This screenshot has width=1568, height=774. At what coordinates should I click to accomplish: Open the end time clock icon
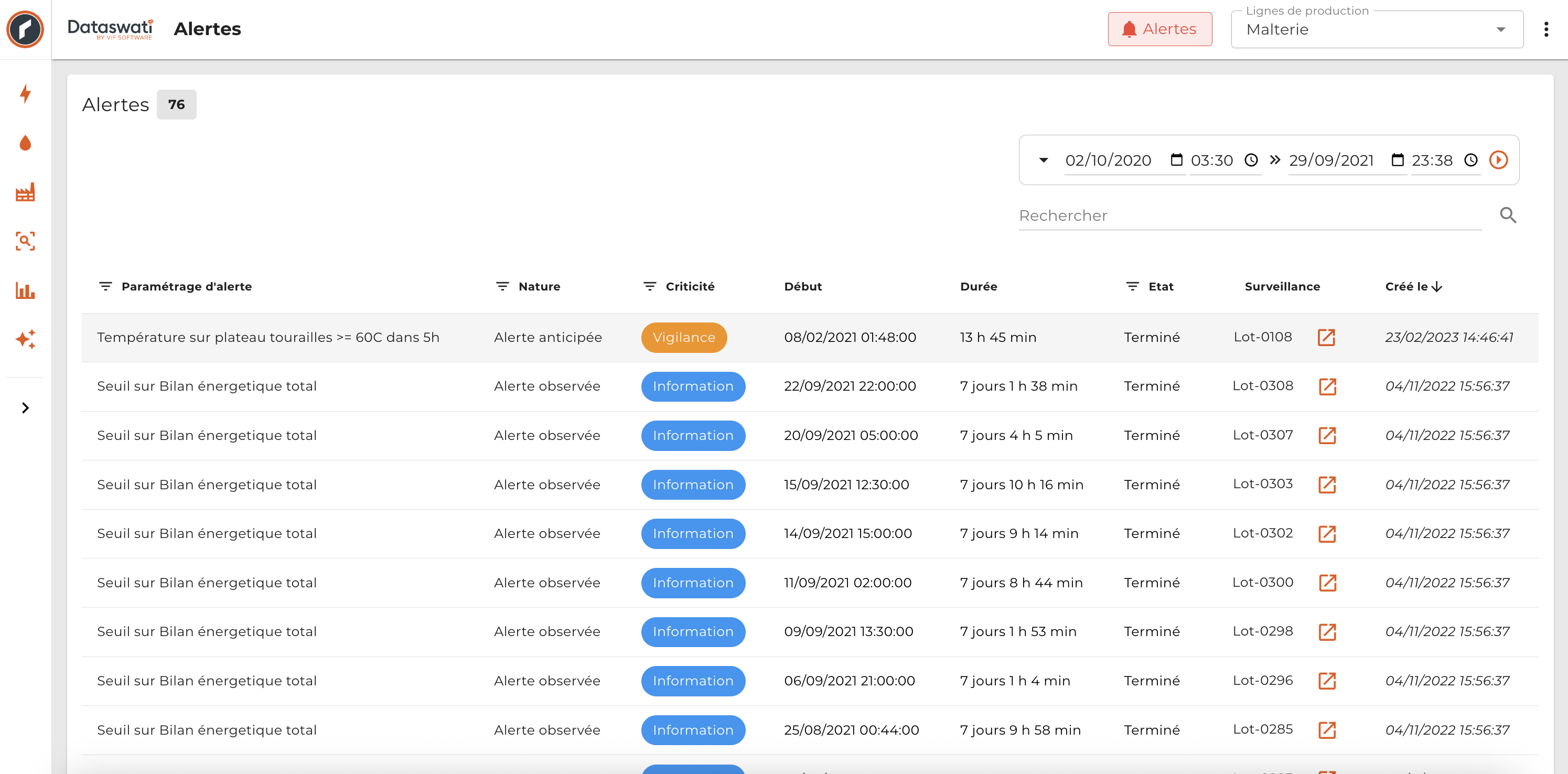coord(1470,160)
